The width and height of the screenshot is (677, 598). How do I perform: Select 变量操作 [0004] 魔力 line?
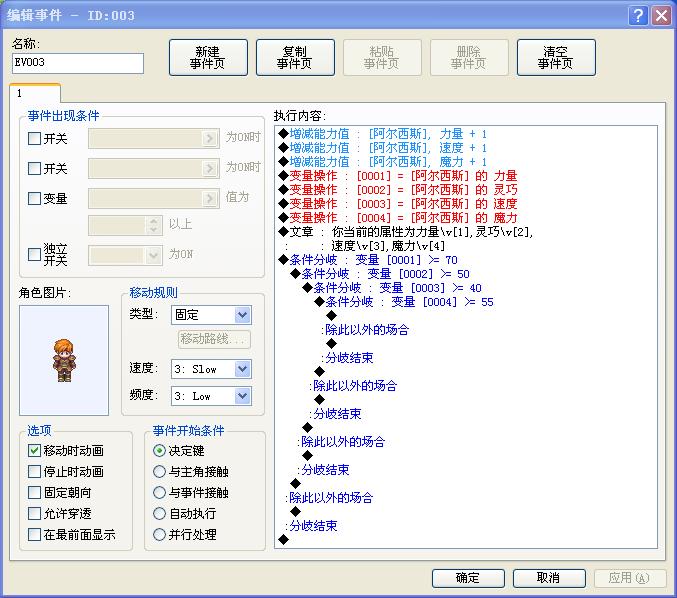pos(398,218)
